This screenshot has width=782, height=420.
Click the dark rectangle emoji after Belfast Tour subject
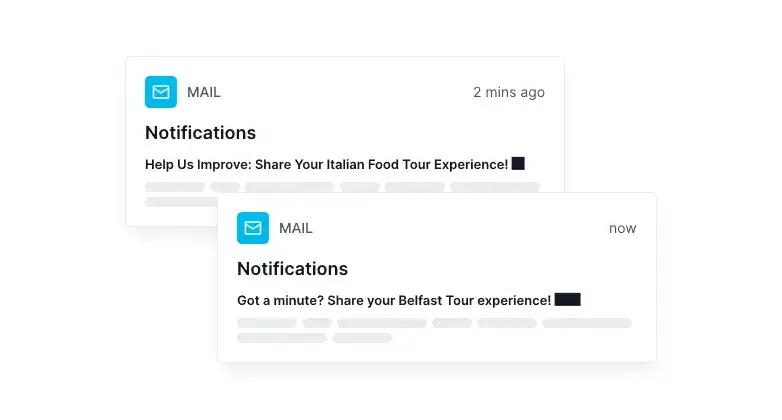coord(568,299)
